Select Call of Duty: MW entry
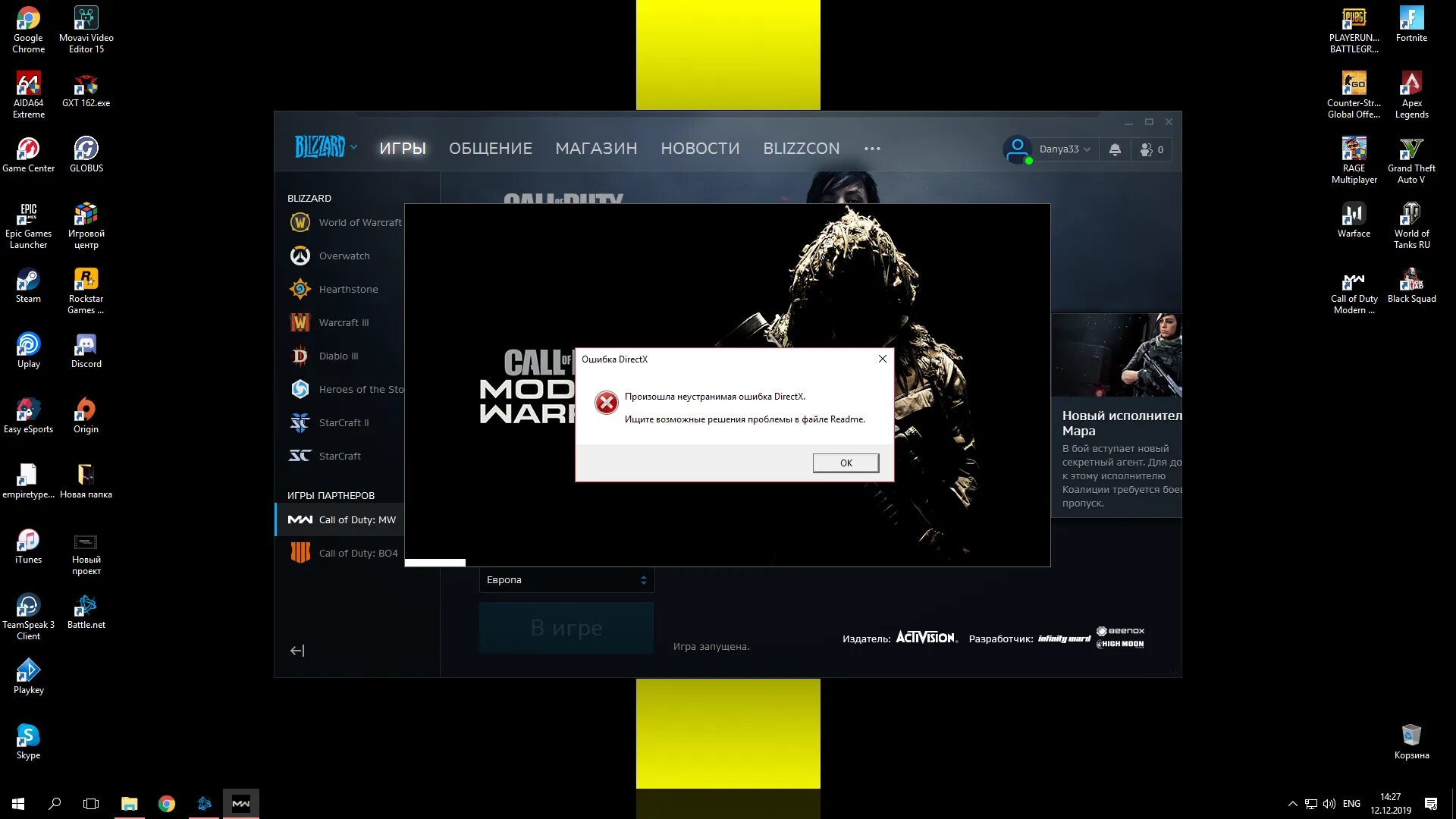This screenshot has height=819, width=1456. (x=340, y=519)
